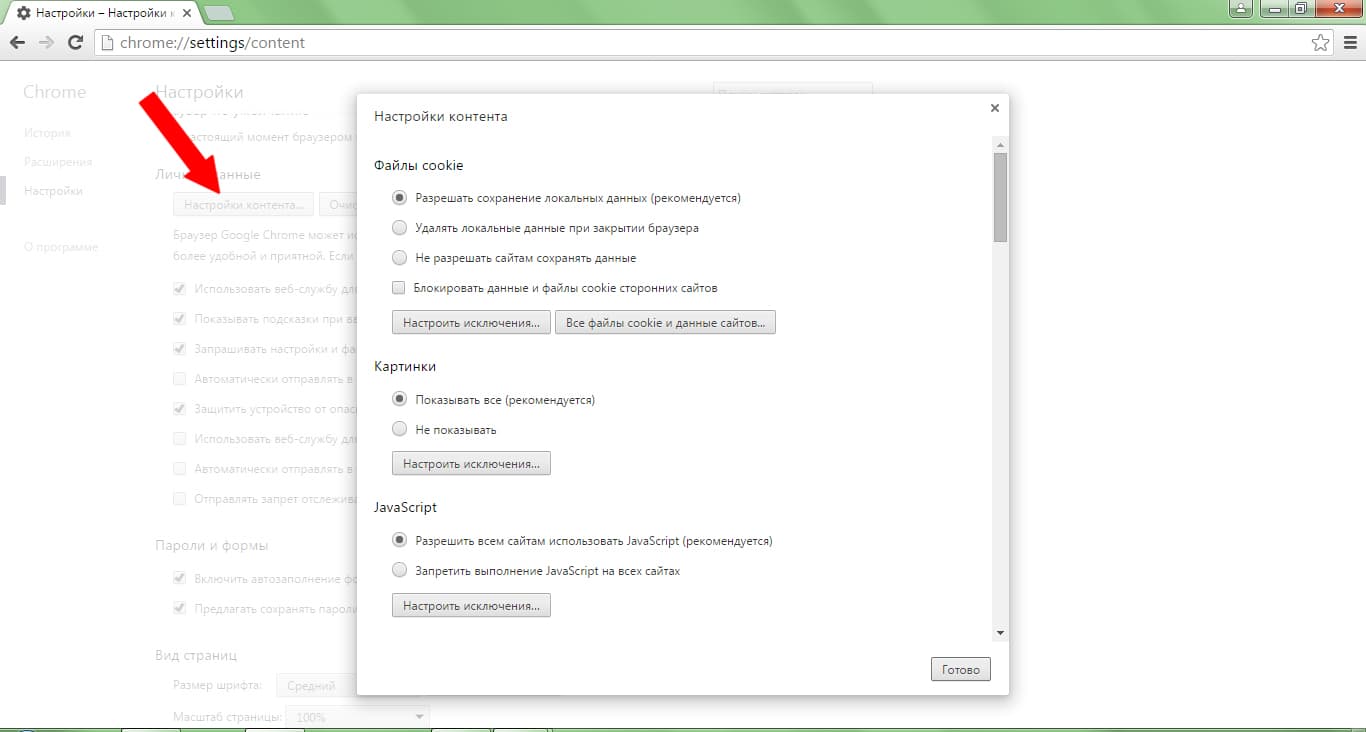
Task: Close the content settings dialog with X
Action: tap(994, 108)
